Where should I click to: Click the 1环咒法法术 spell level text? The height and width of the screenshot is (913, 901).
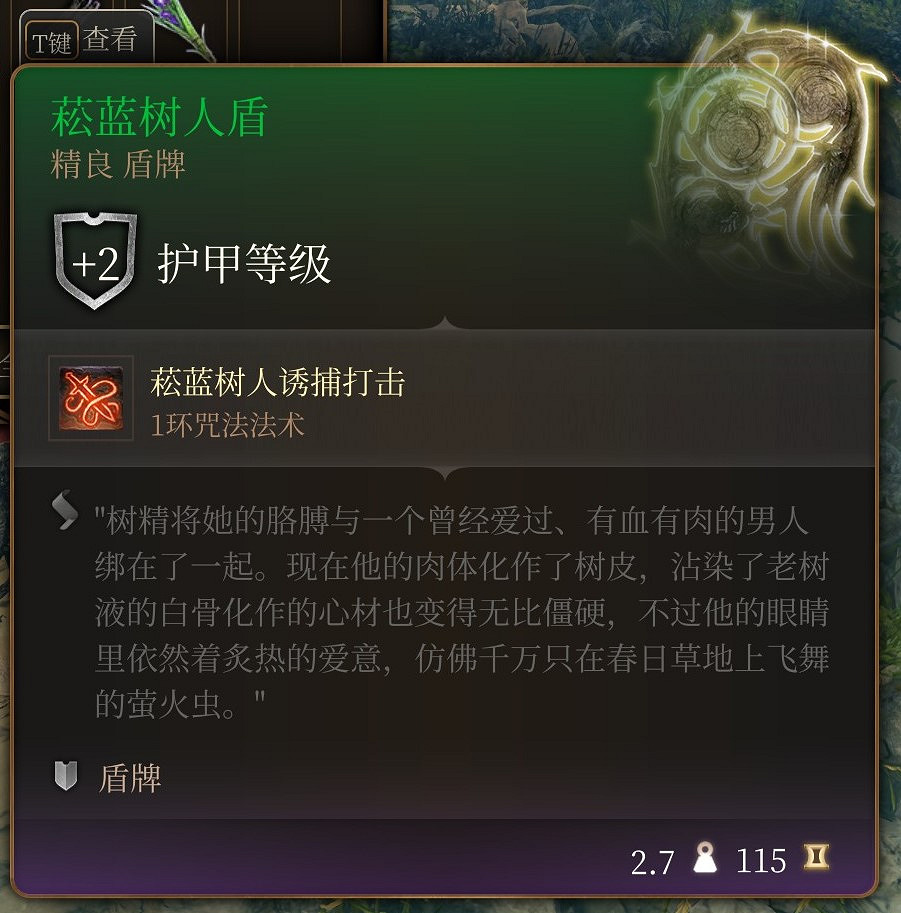click(227, 425)
